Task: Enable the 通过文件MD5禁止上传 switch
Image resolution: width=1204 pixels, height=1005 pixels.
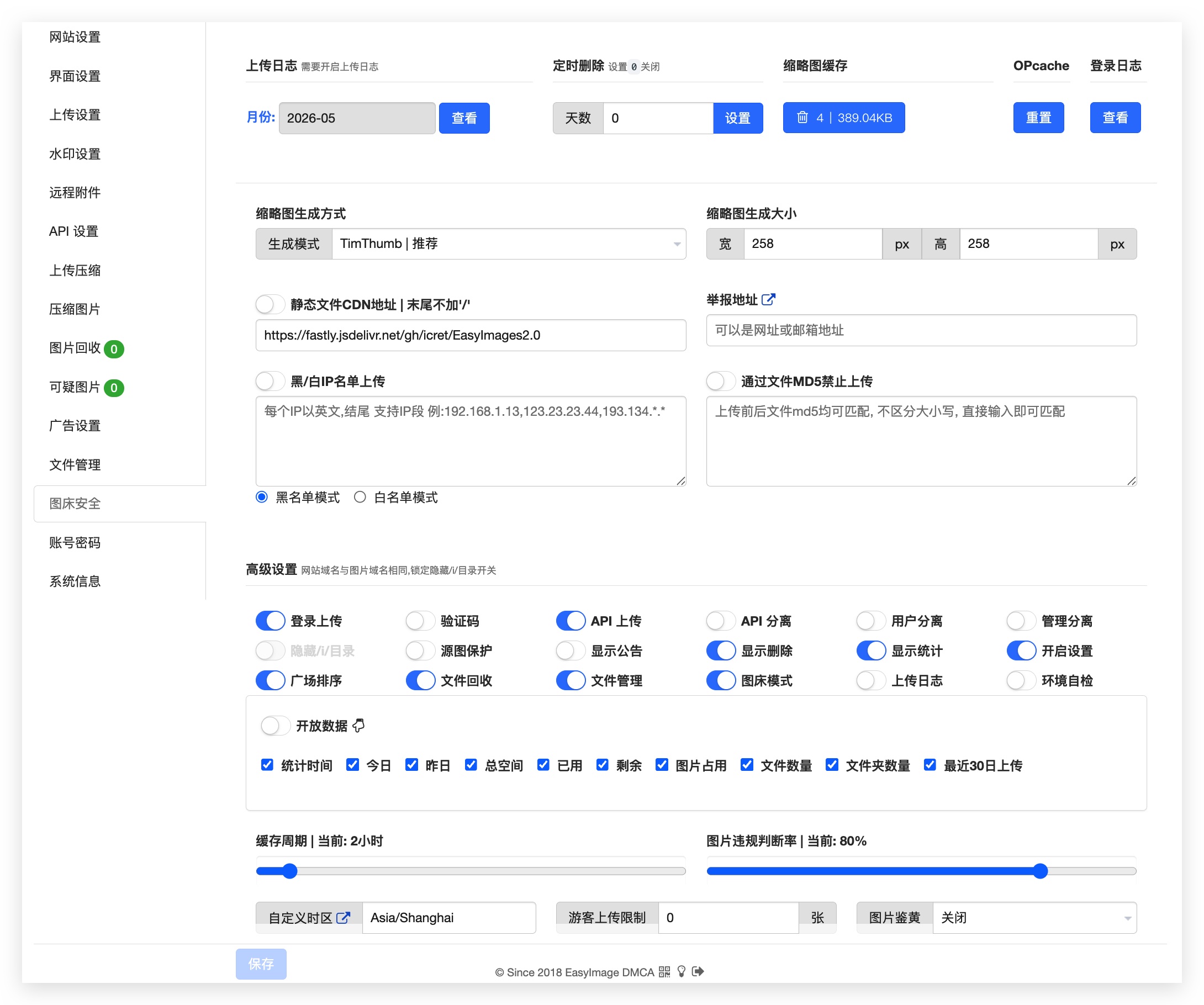Action: (721, 380)
